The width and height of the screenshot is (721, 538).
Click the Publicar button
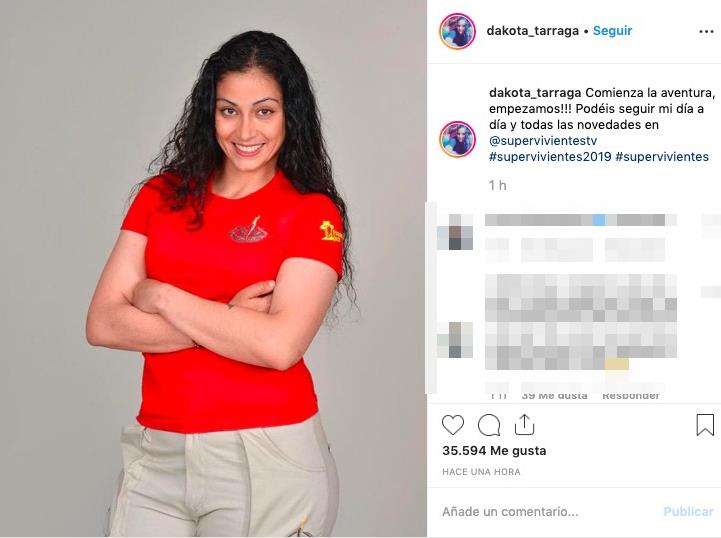(x=688, y=511)
